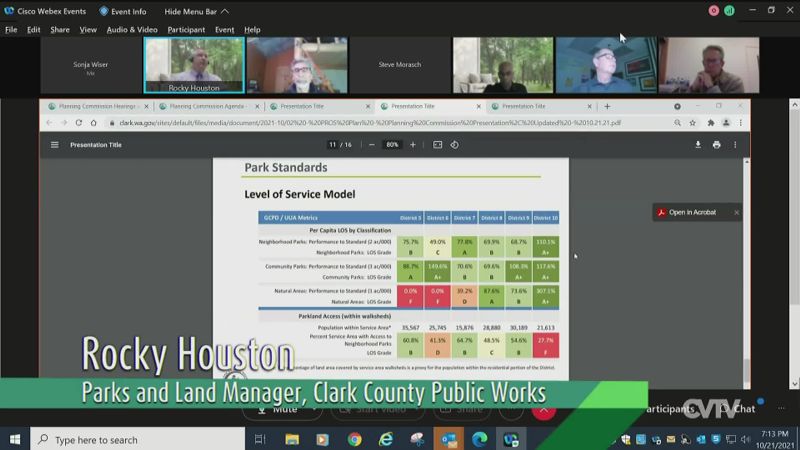Collapse menu with Hide Menu Bar
Image resolution: width=800 pixels, height=450 pixels.
(190, 11)
